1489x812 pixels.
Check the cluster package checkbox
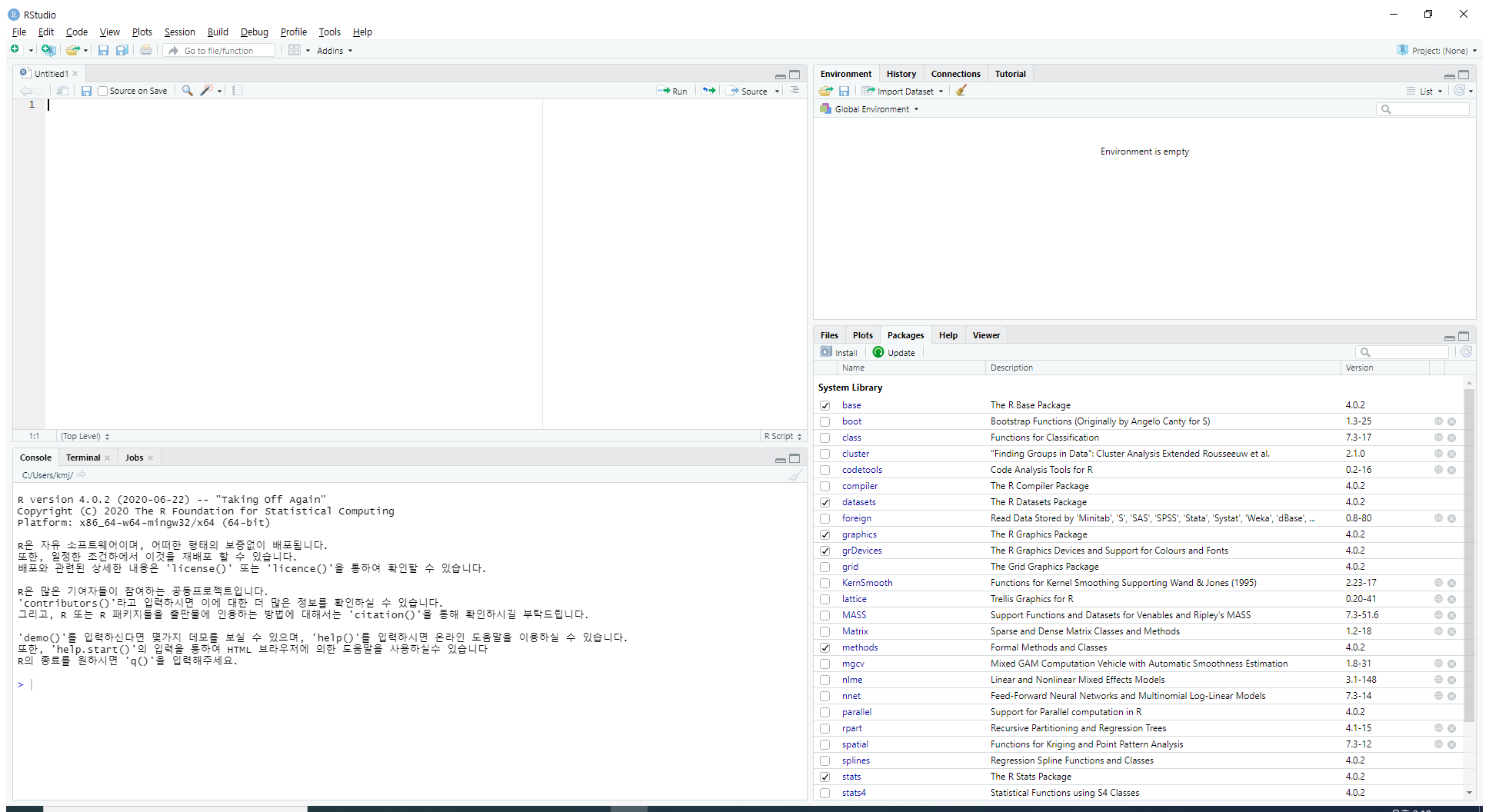[824, 454]
